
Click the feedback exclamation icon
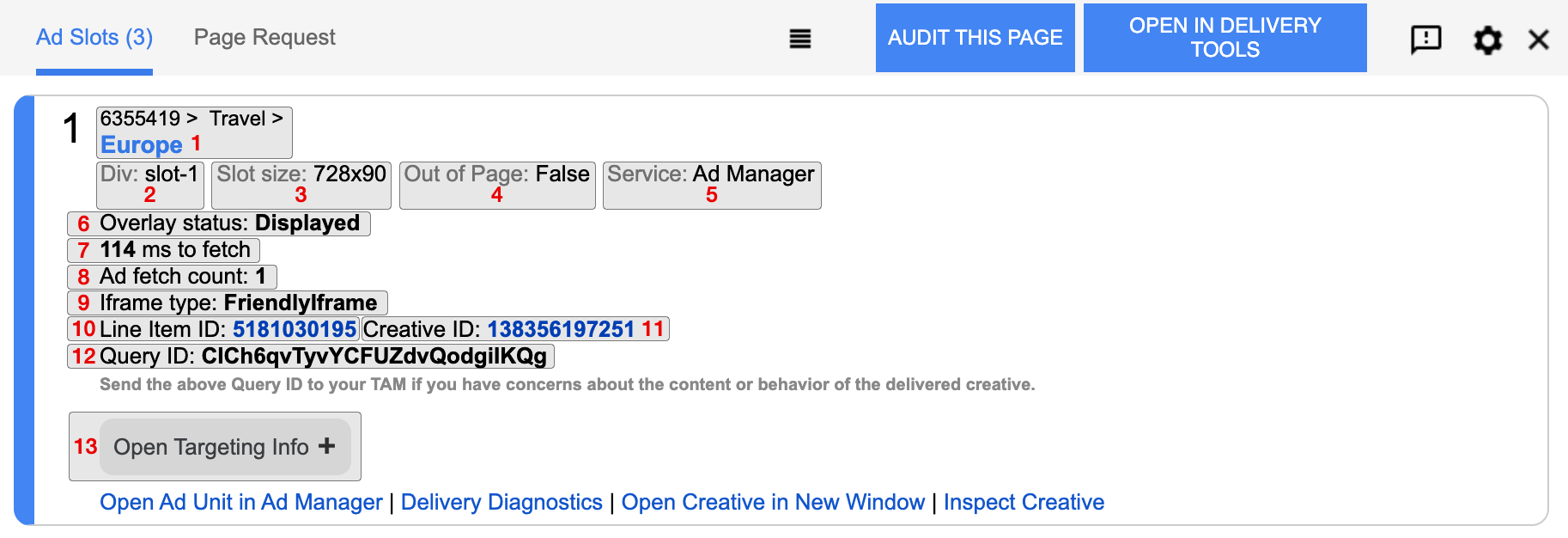pos(1425,39)
